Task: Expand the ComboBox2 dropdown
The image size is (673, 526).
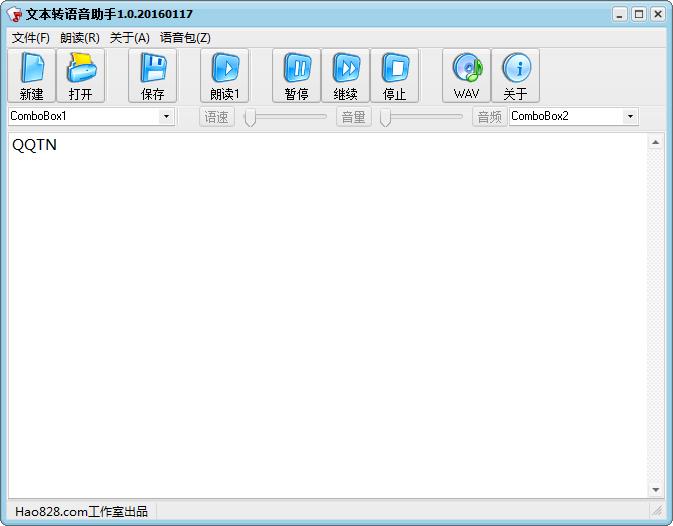Action: [x=630, y=117]
